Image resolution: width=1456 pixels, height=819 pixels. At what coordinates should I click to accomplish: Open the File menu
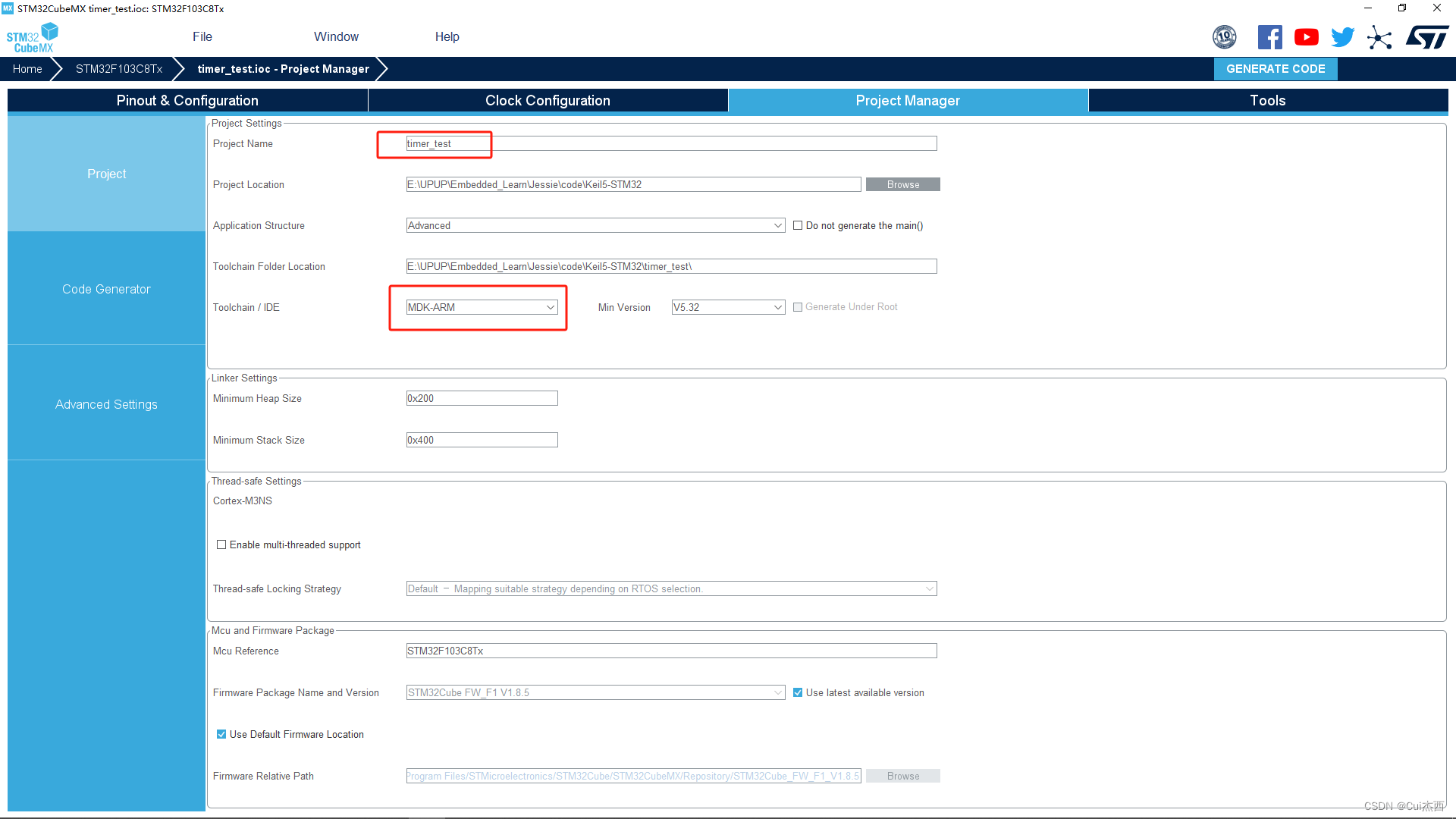(x=202, y=36)
